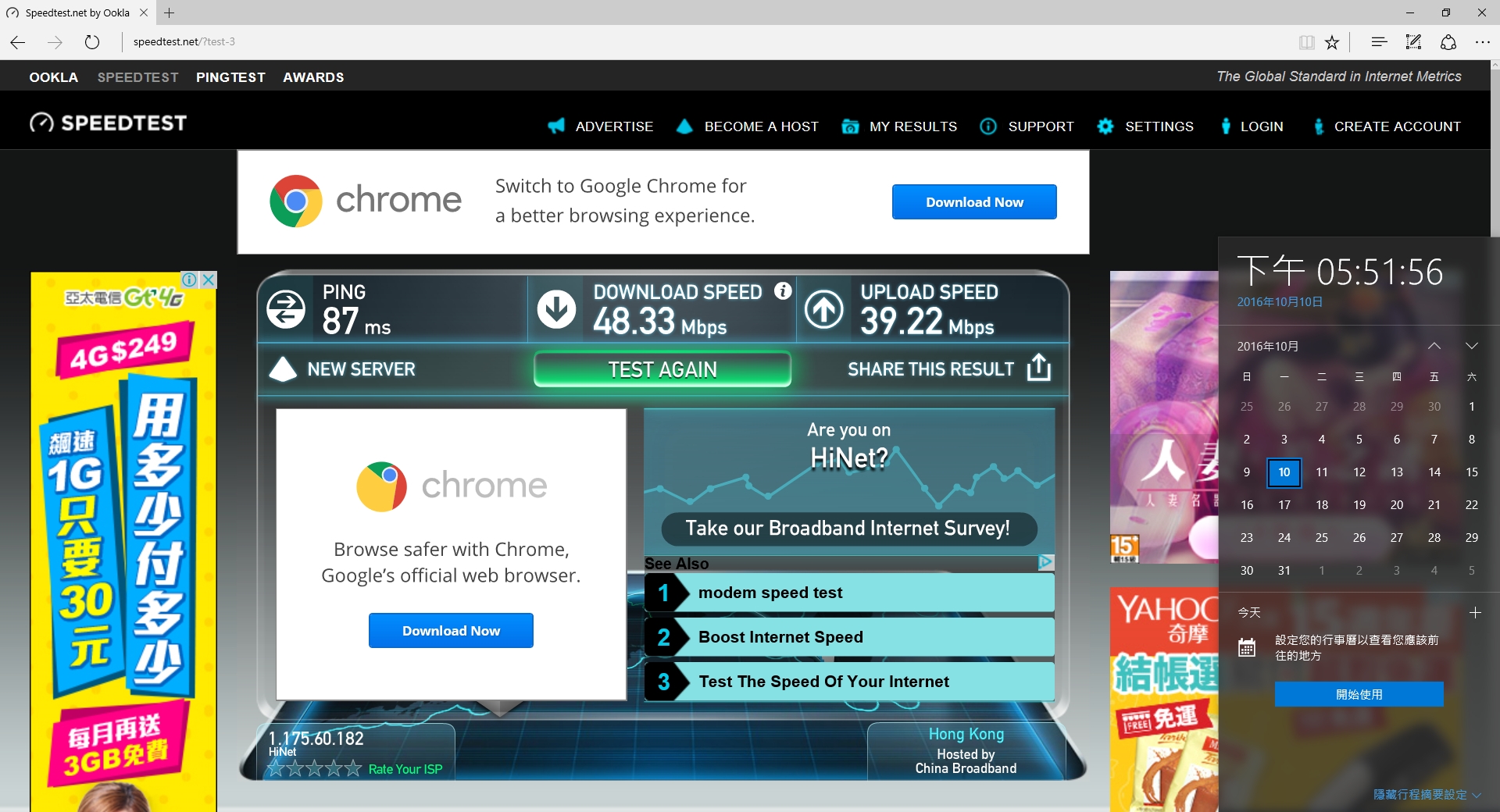Click the plus icon to add an event
This screenshot has width=1500, height=812.
tap(1475, 613)
